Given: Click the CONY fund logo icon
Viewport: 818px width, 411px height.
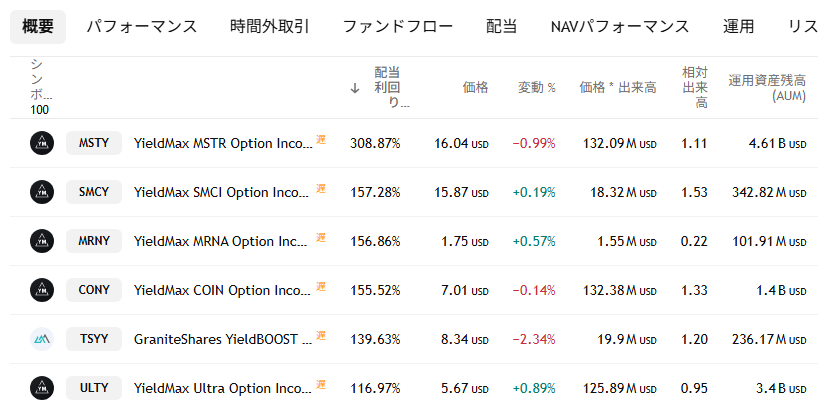Looking at the screenshot, I should coord(42,289).
